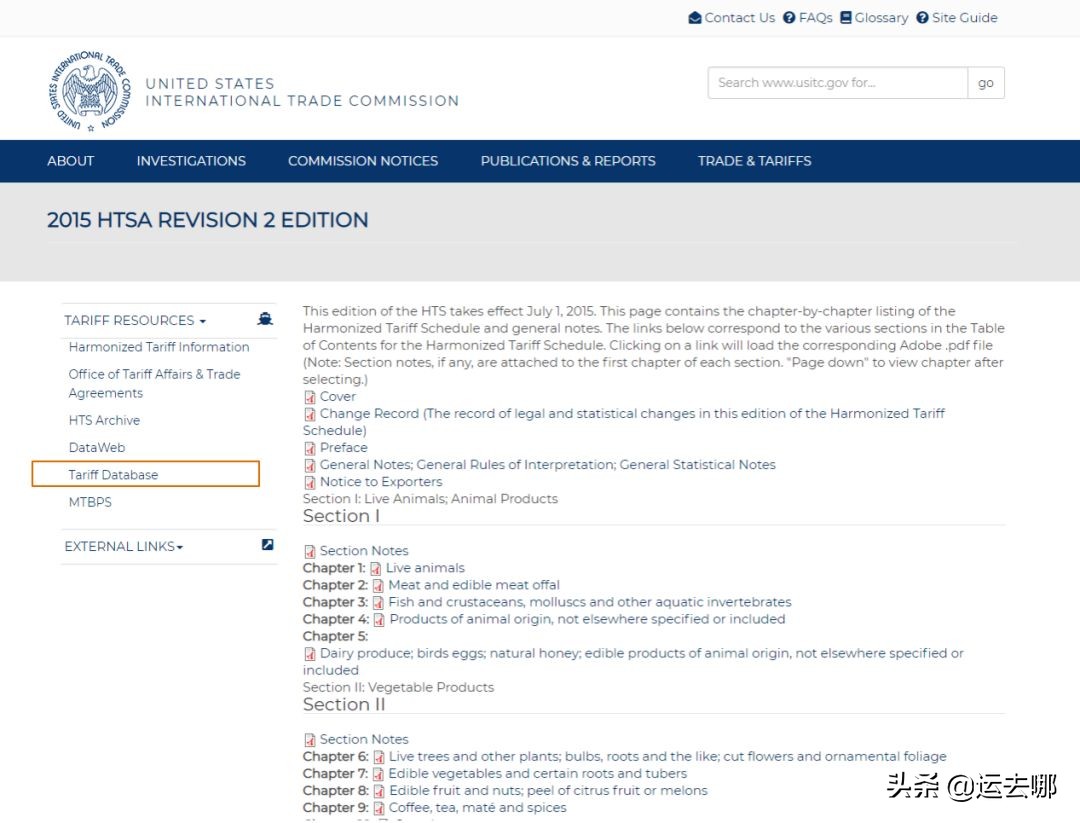Open Edible fruit and nuts chapter link
1080x823 pixels.
coord(548,791)
